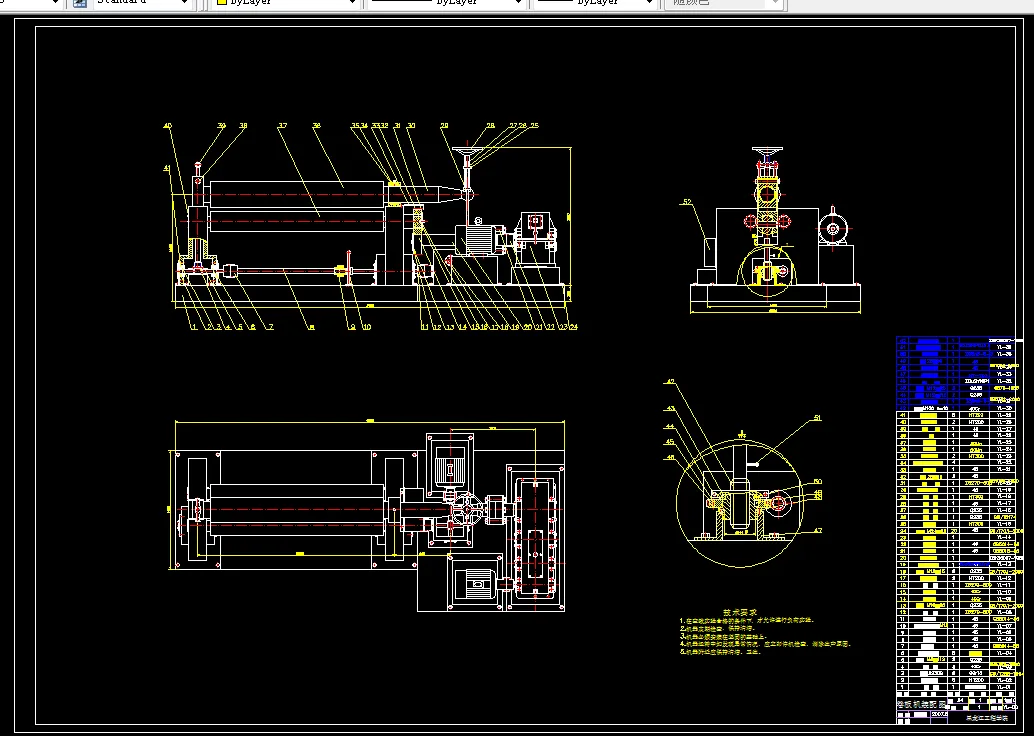This screenshot has height=736, width=1034.
Task: Select balloon number 37 in front view
Action: tap(282, 126)
